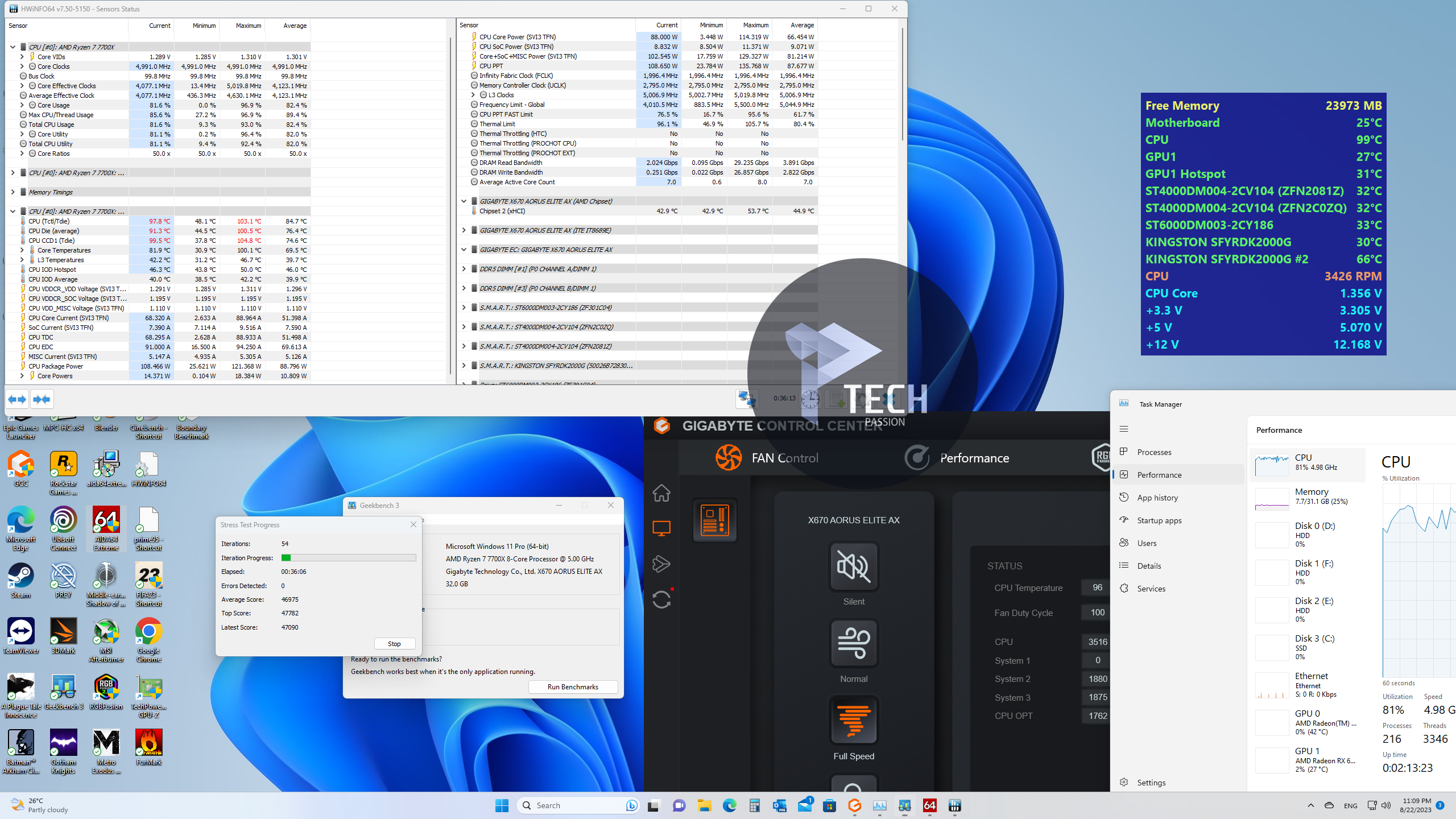Select Memory graph thumbnail in Task Manager

point(1272,499)
